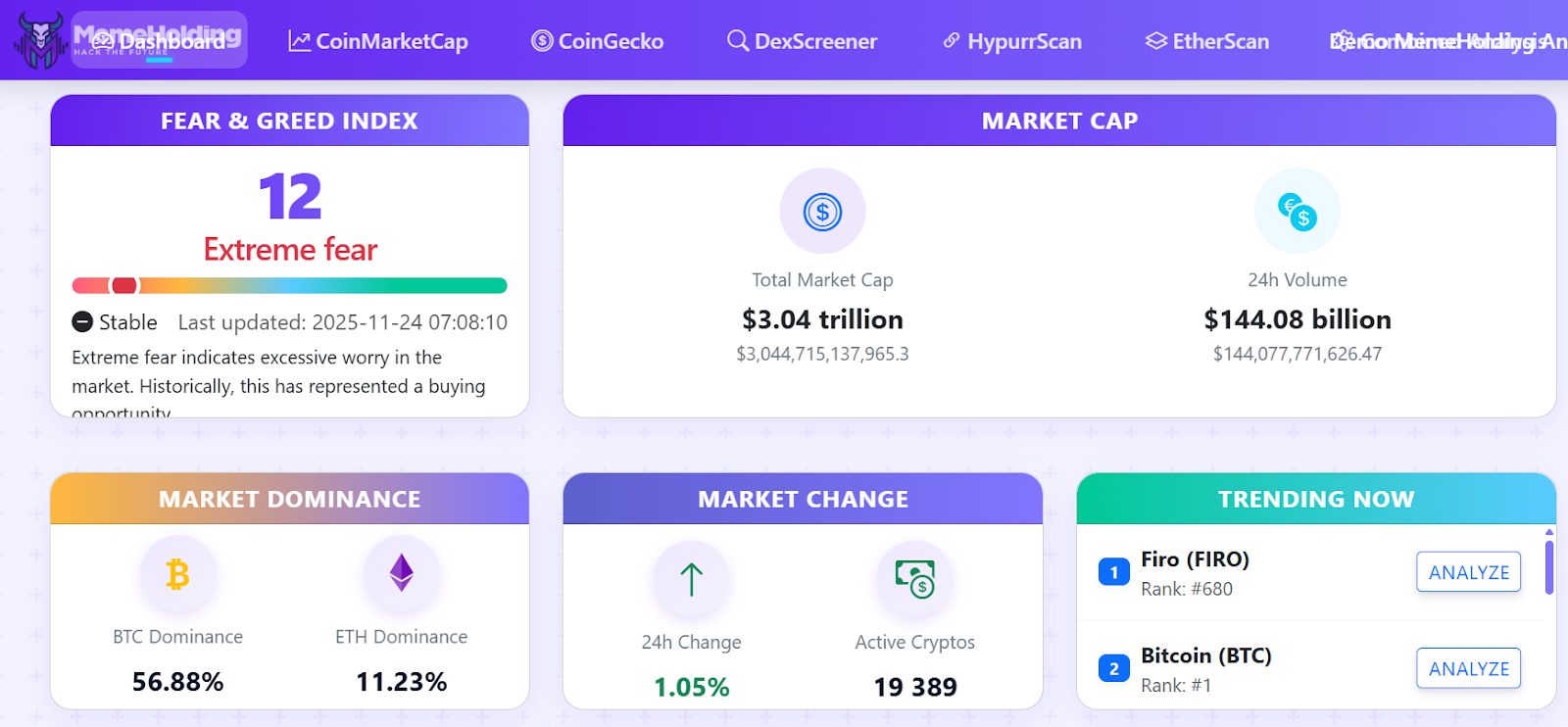Click the Fear & Greed gauge marker

point(124,285)
